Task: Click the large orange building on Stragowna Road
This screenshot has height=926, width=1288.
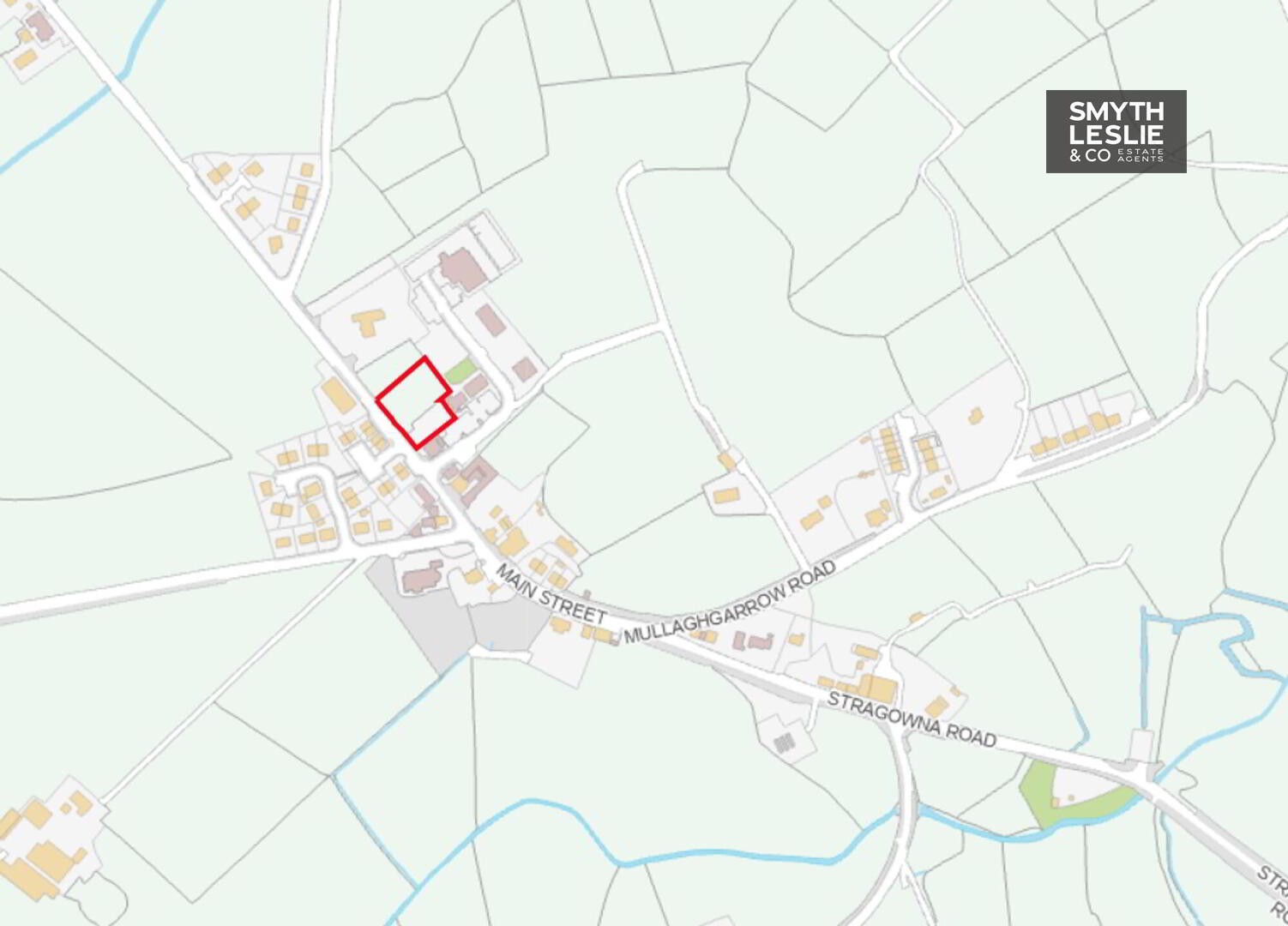Action: tap(876, 688)
